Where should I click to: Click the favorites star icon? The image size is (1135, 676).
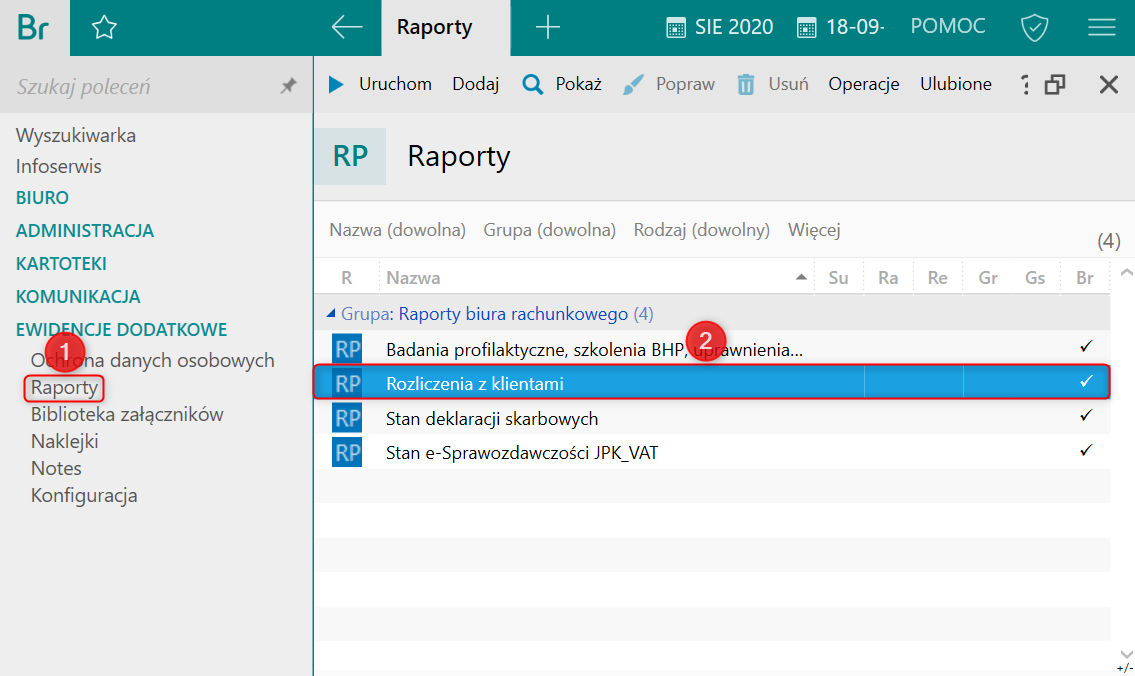pyautogui.click(x=104, y=28)
